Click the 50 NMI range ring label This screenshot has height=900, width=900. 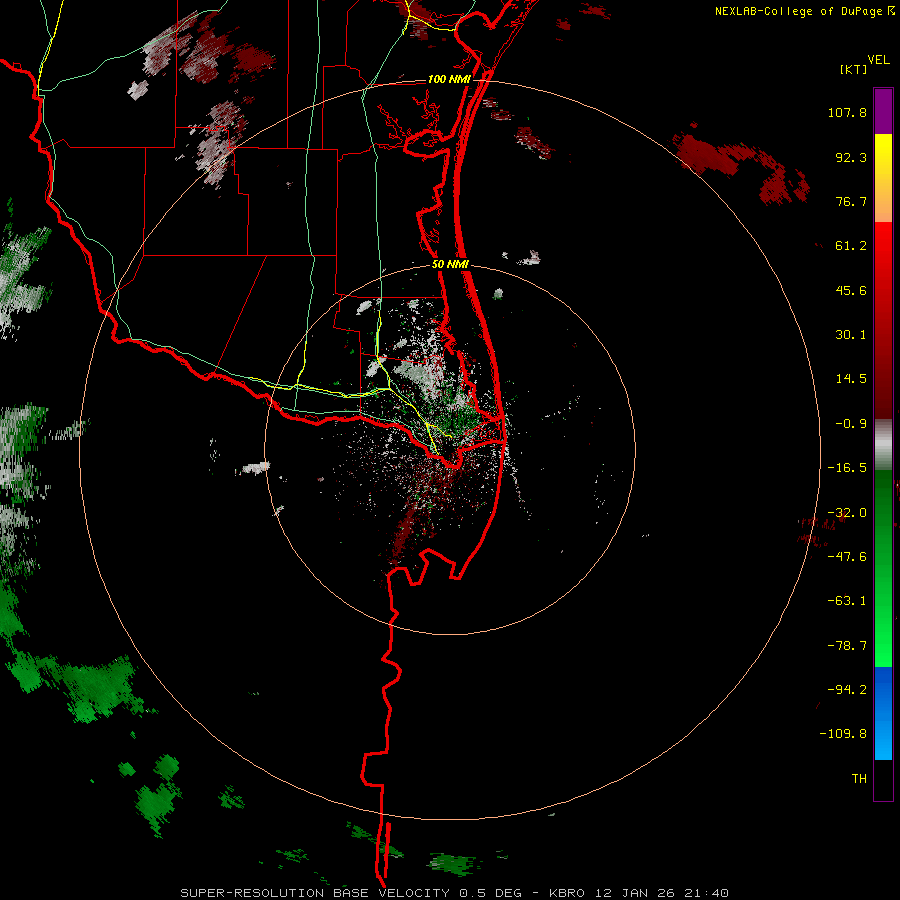pos(450,265)
